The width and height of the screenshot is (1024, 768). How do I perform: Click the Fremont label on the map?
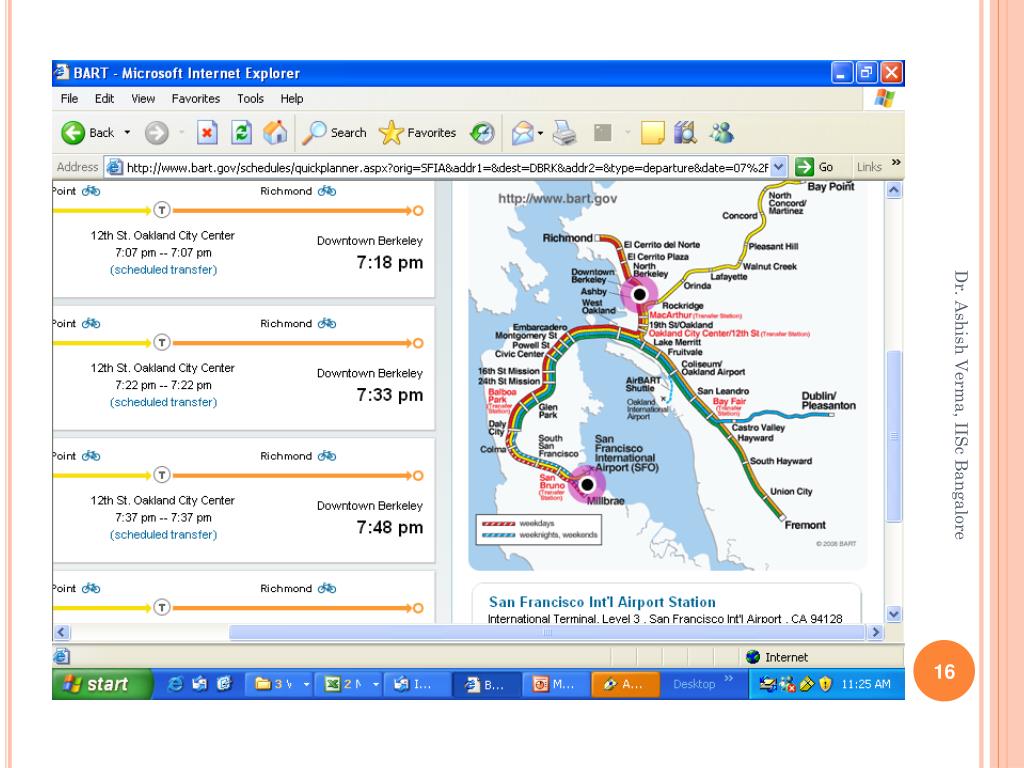click(805, 525)
